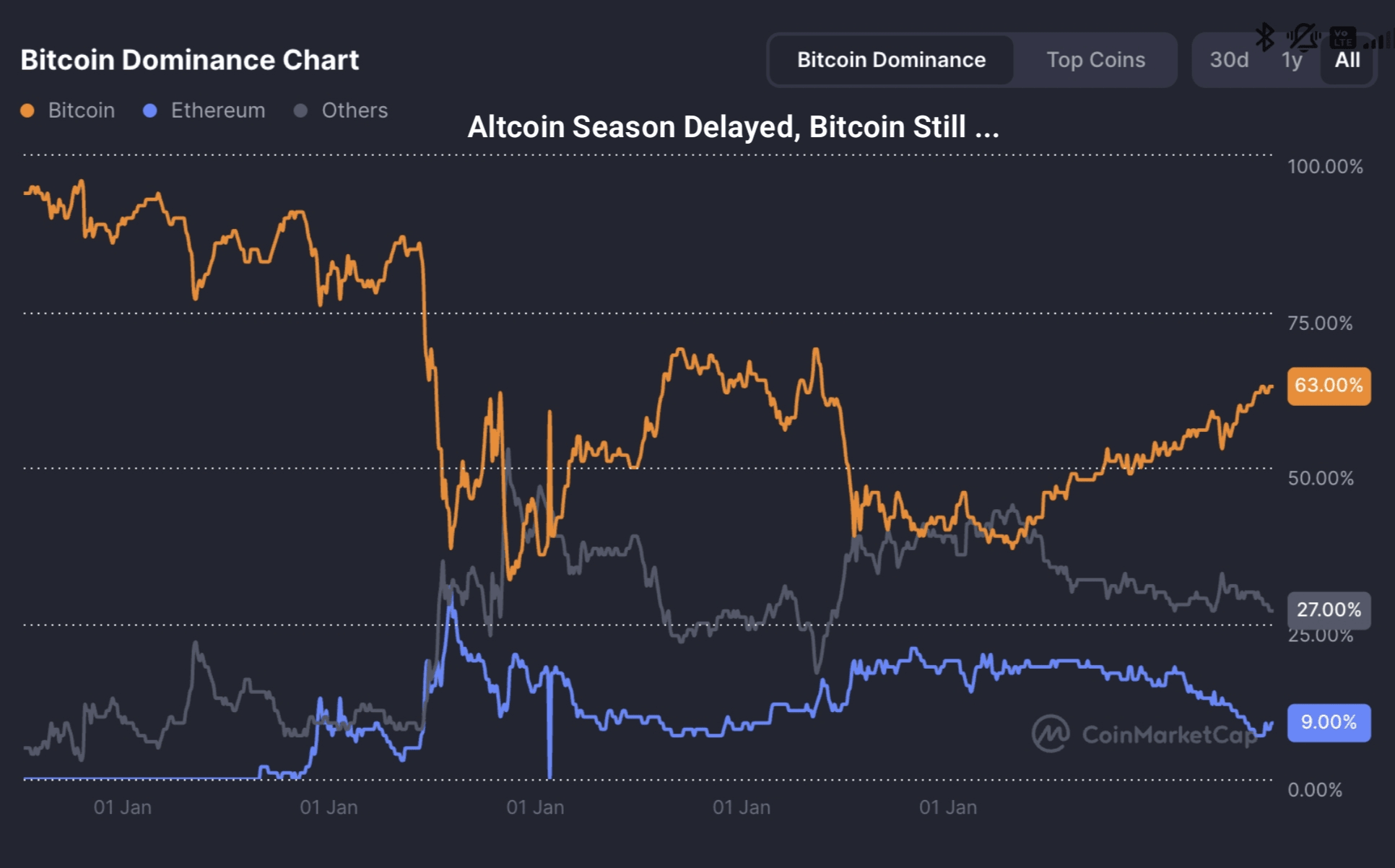Click the orange 63.00% Bitcoin value tag
The height and width of the screenshot is (868, 1395).
[1329, 386]
